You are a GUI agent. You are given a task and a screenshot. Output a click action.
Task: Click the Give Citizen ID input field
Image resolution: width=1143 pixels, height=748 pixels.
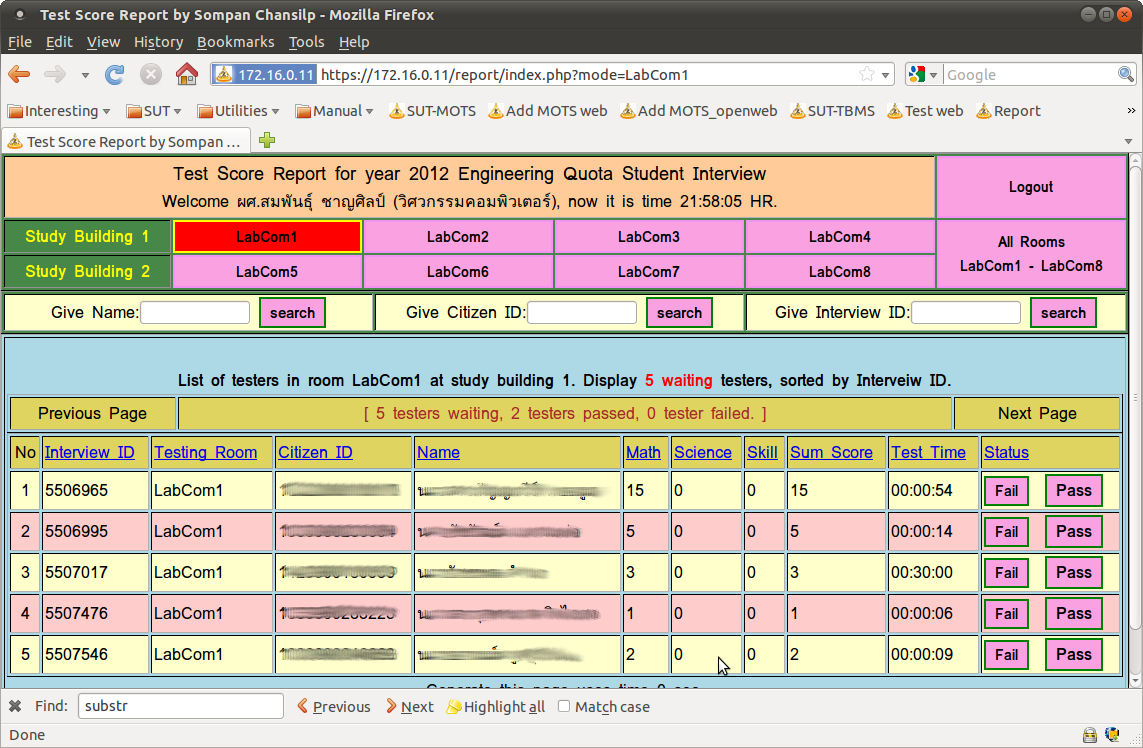[x=582, y=313]
